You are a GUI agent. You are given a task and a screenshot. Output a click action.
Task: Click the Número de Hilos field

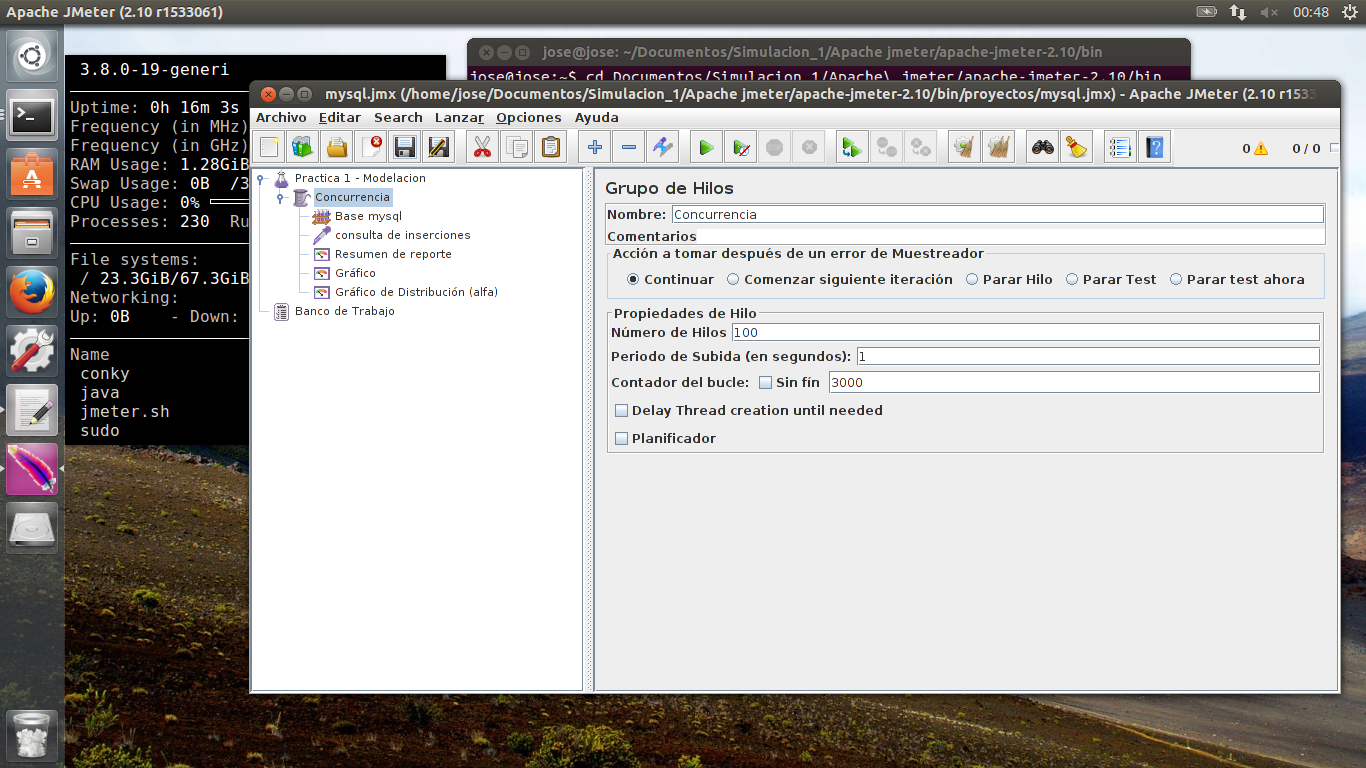pyautogui.click(x=1025, y=332)
